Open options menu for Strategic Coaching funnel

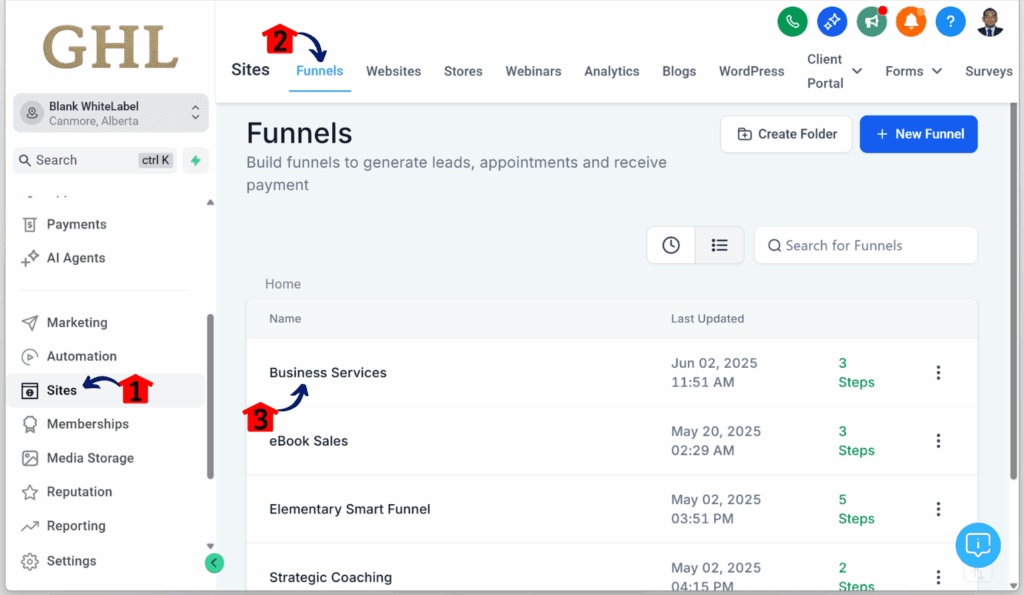(938, 577)
